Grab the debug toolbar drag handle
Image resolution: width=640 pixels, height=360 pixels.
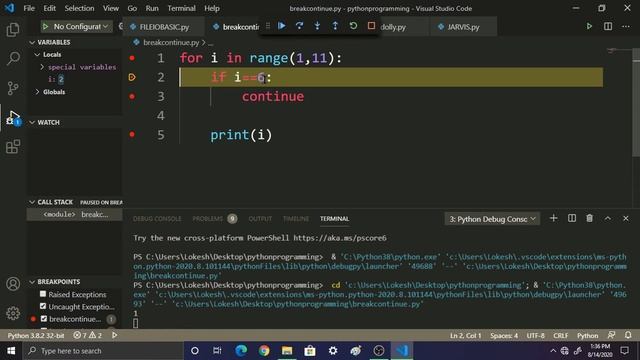tap(268, 26)
